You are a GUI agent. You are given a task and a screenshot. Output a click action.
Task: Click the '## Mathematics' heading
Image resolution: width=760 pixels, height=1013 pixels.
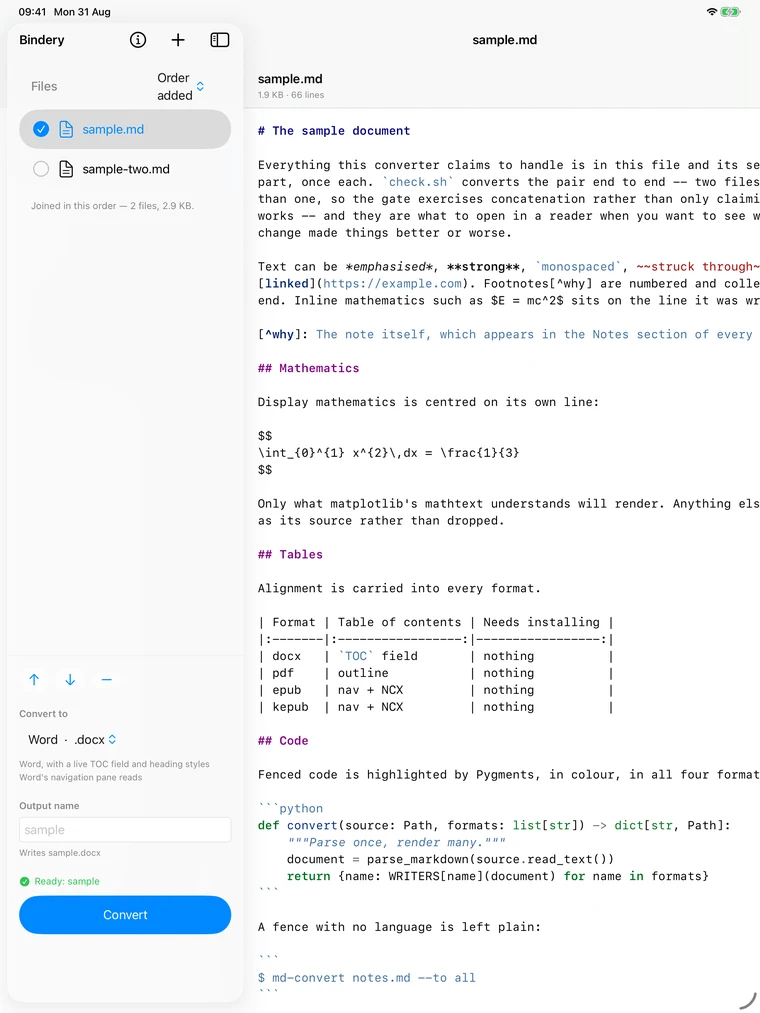click(308, 368)
